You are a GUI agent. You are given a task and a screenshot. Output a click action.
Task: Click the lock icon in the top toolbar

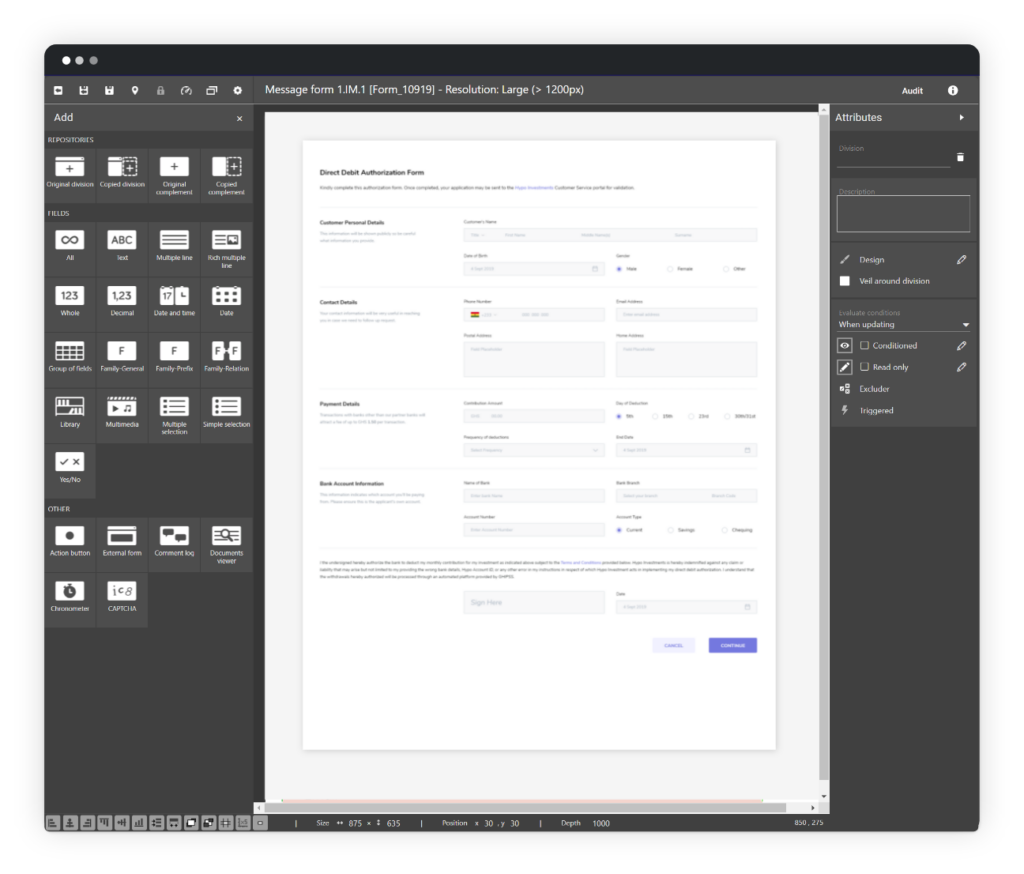click(160, 89)
